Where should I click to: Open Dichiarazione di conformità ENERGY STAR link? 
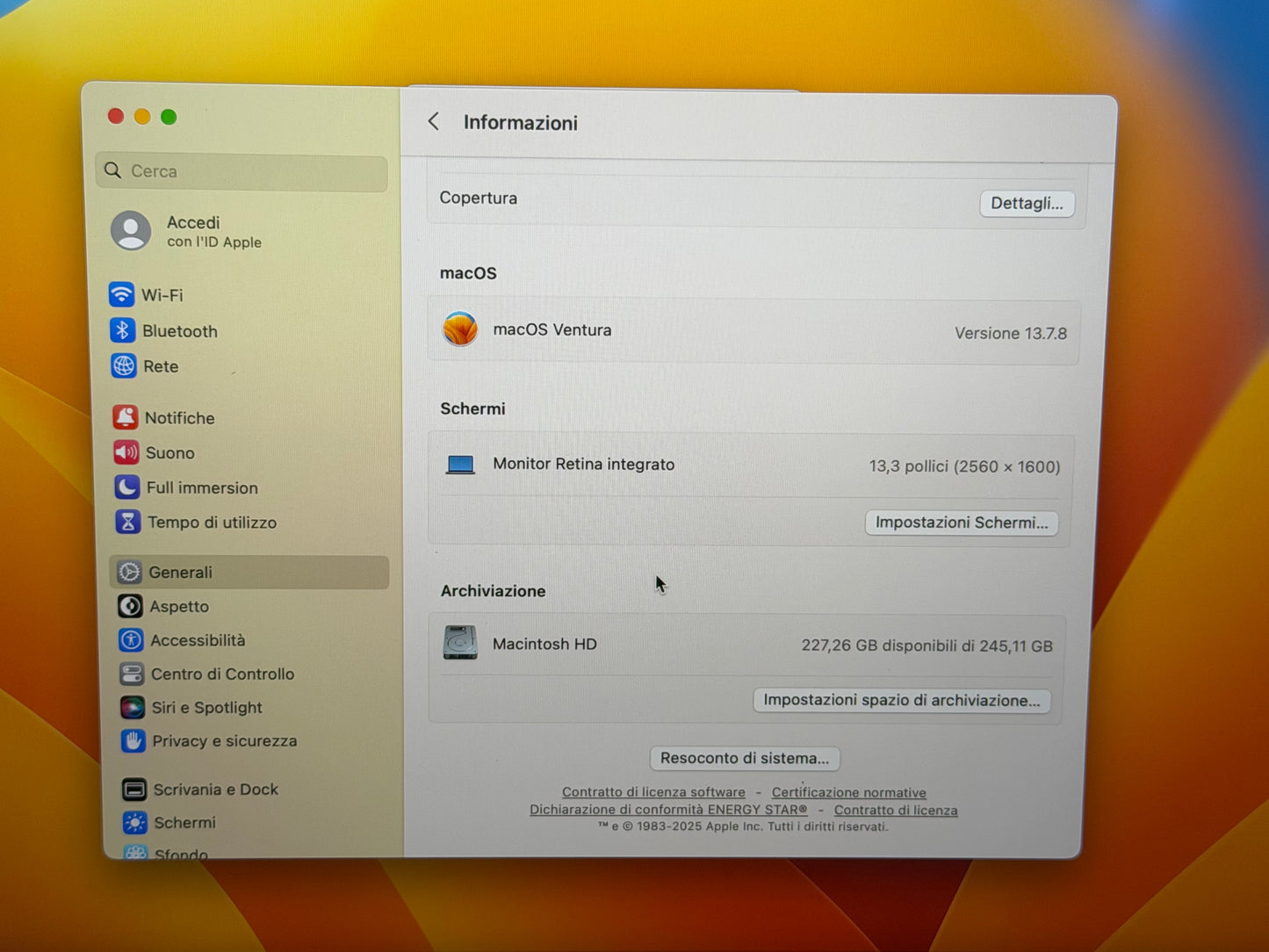pos(668,810)
